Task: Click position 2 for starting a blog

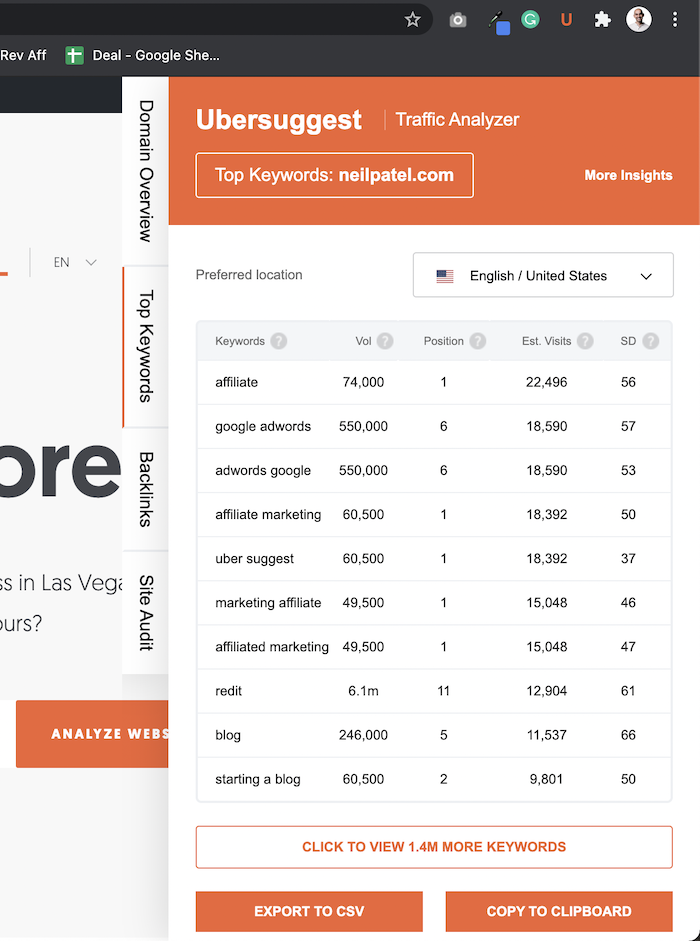Action: coord(444,779)
